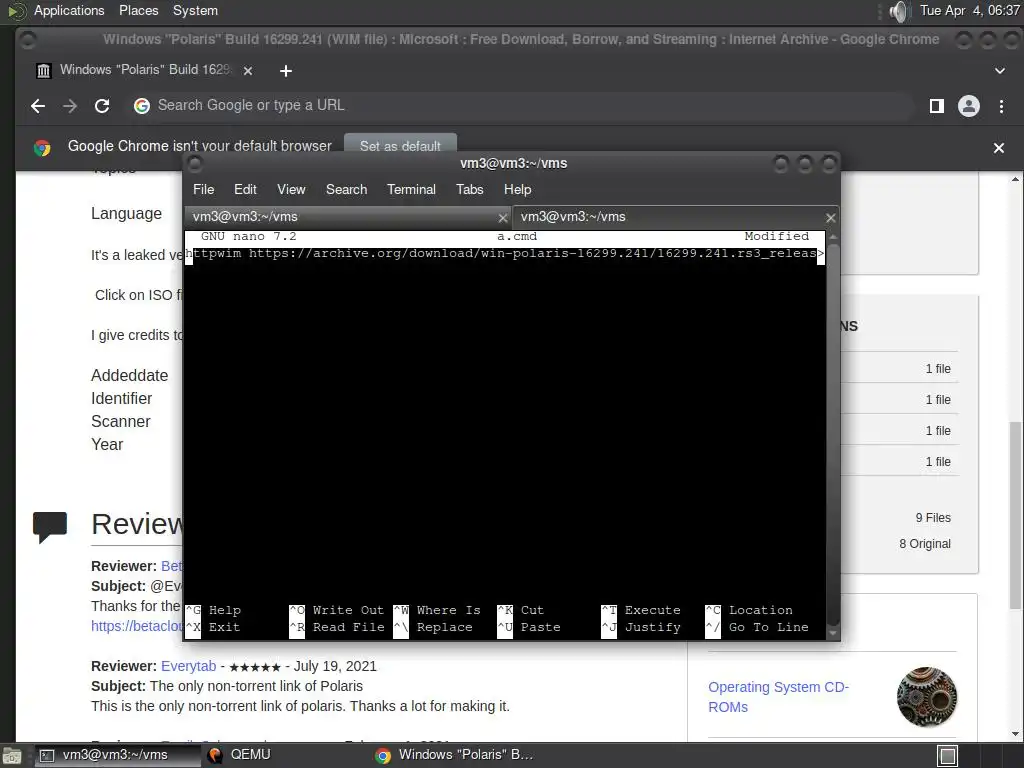The width and height of the screenshot is (1024, 768).
Task: Open Chrome three-dot menu
Action: pos(1001,106)
